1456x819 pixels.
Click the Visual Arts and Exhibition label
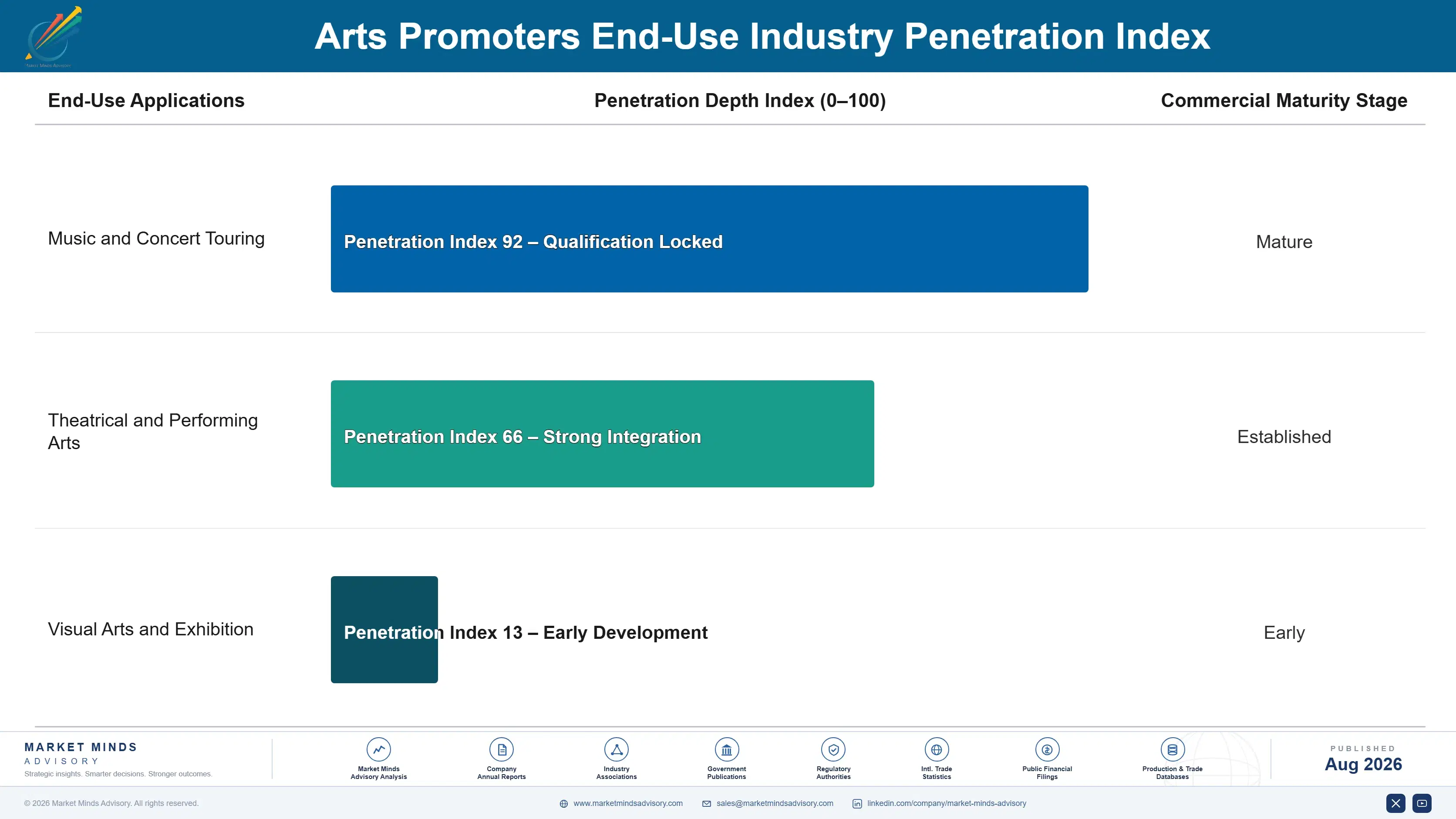click(x=150, y=629)
